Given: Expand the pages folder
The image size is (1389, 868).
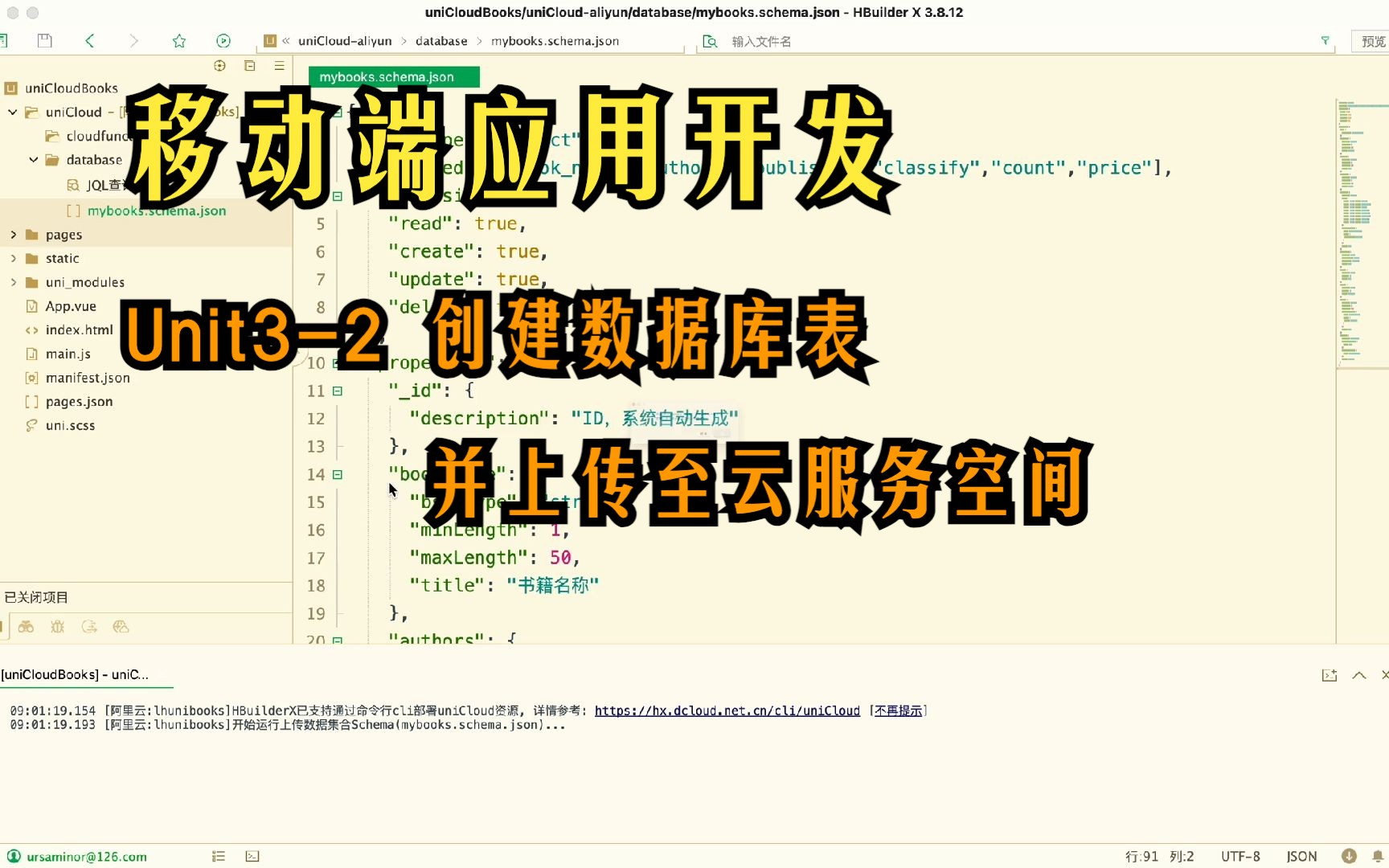Looking at the screenshot, I should (x=13, y=234).
